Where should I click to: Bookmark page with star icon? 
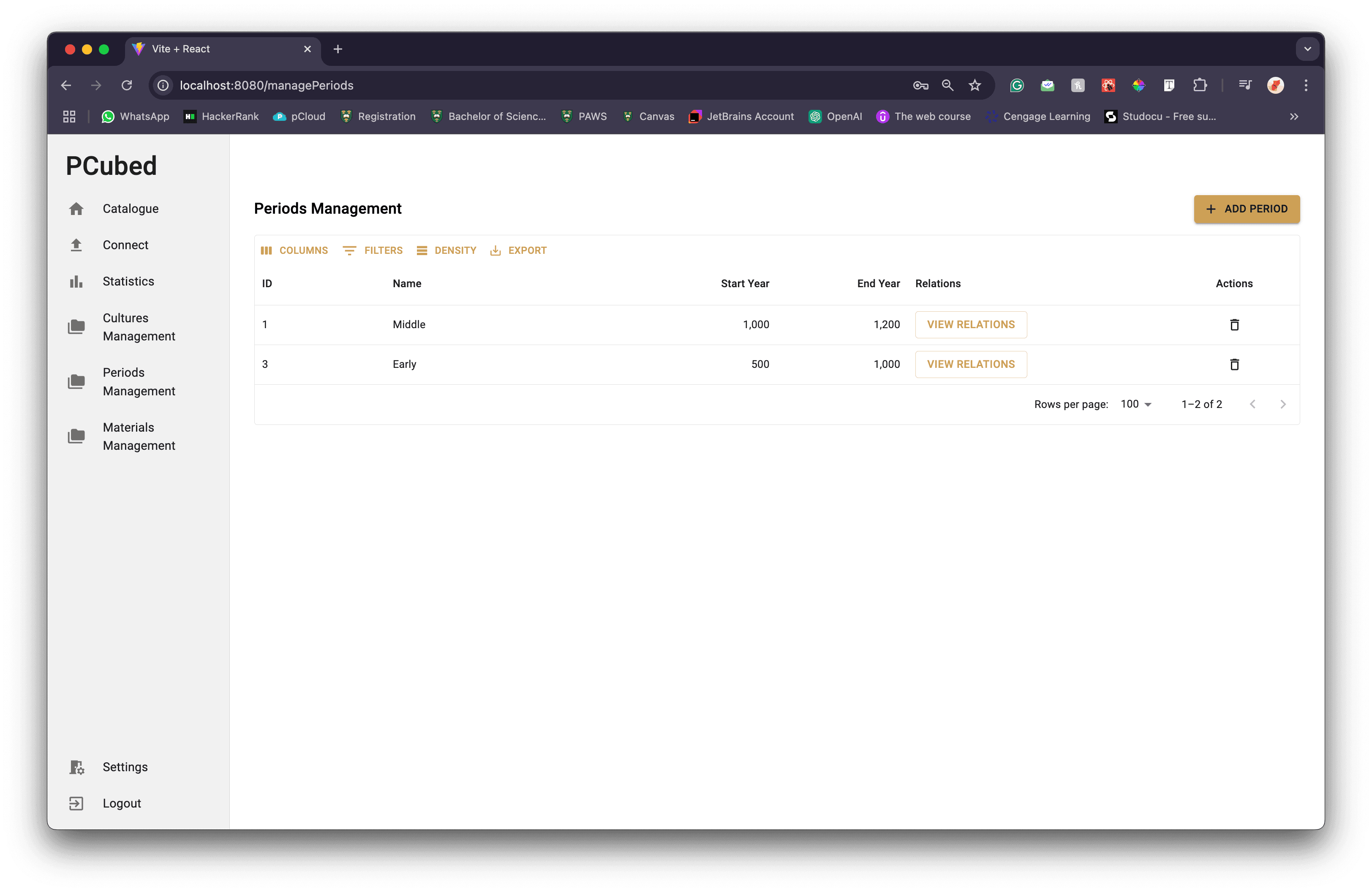[974, 85]
